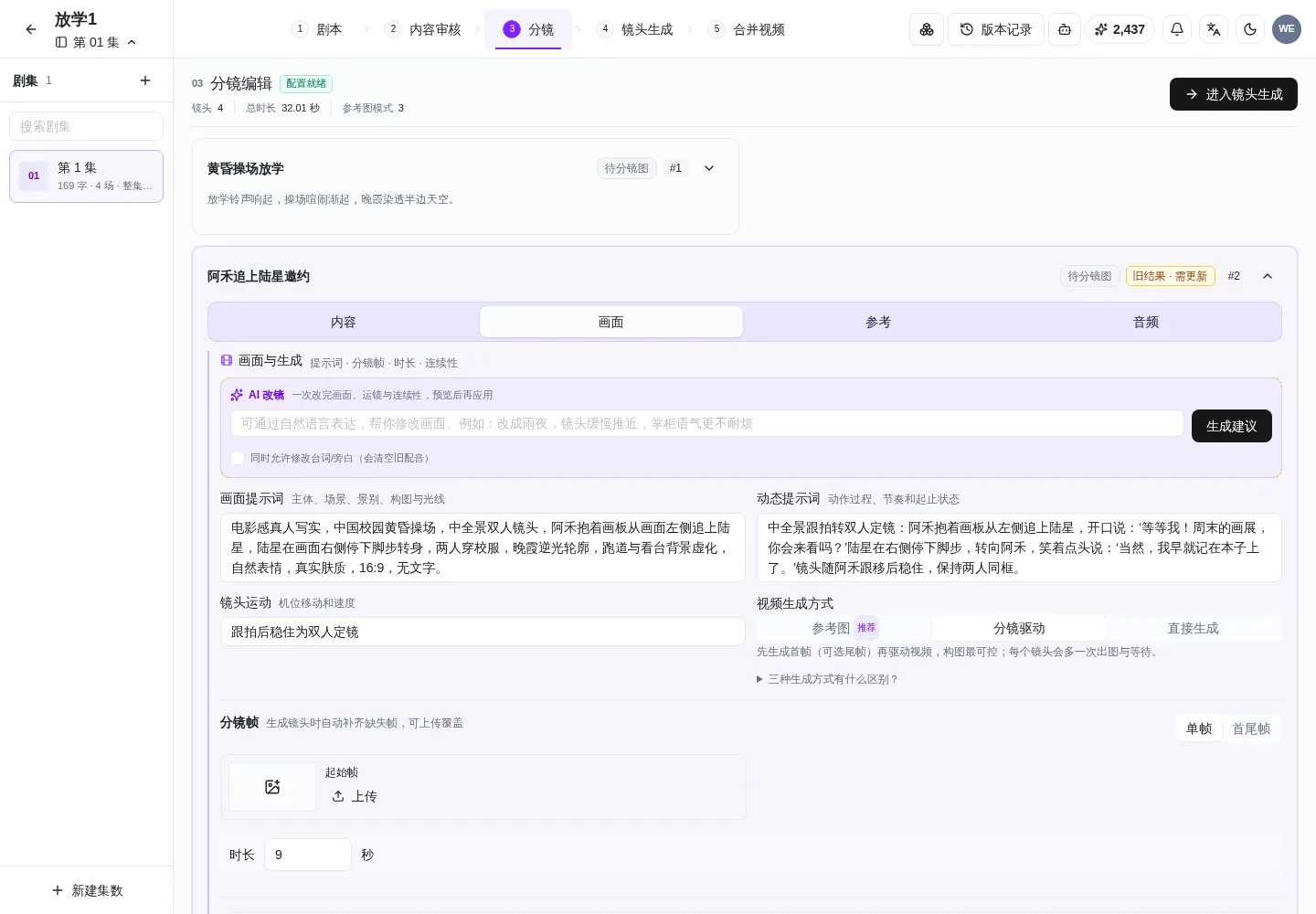Click the cubes model icon in the header
The width and height of the screenshot is (1316, 914).
click(927, 29)
